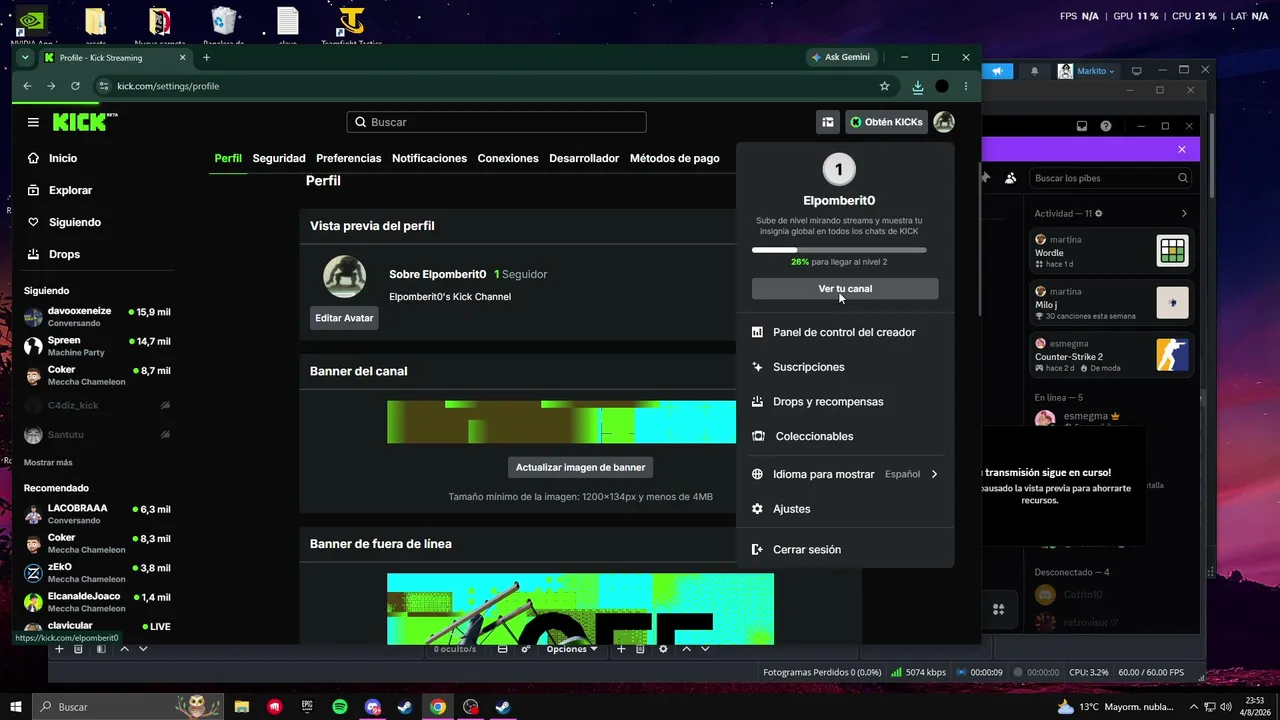Bookmark this page with the star icon

click(x=884, y=86)
